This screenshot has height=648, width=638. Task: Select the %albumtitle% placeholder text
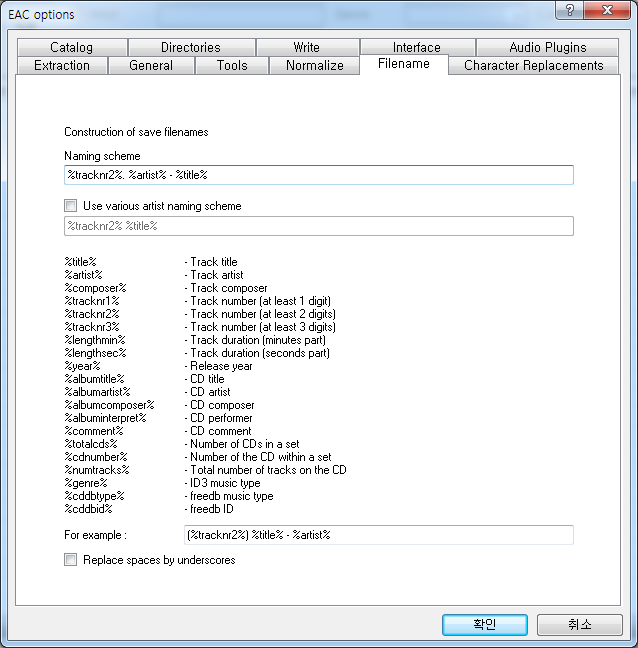tap(94, 379)
